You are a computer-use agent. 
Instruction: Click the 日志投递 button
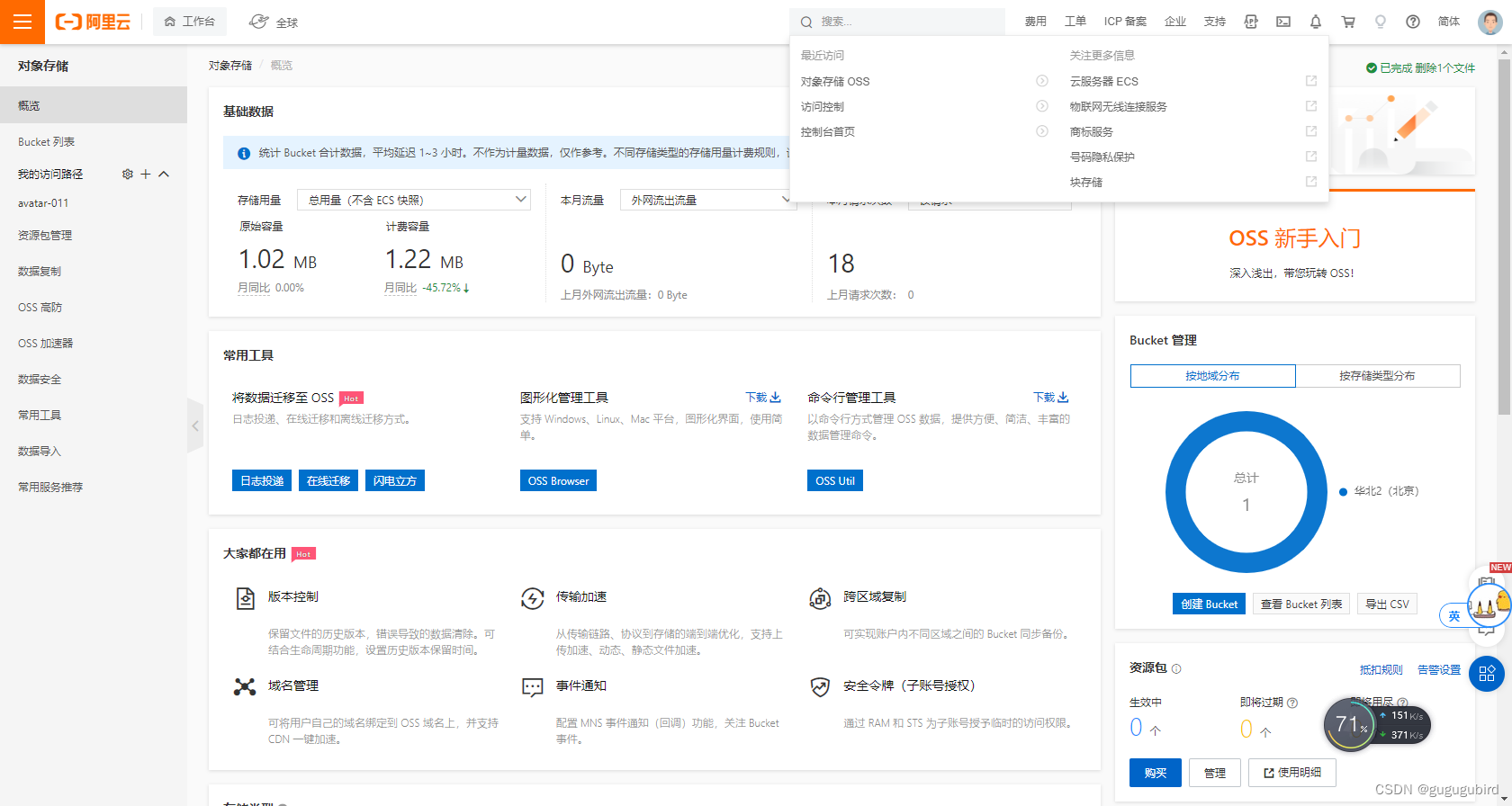[262, 480]
